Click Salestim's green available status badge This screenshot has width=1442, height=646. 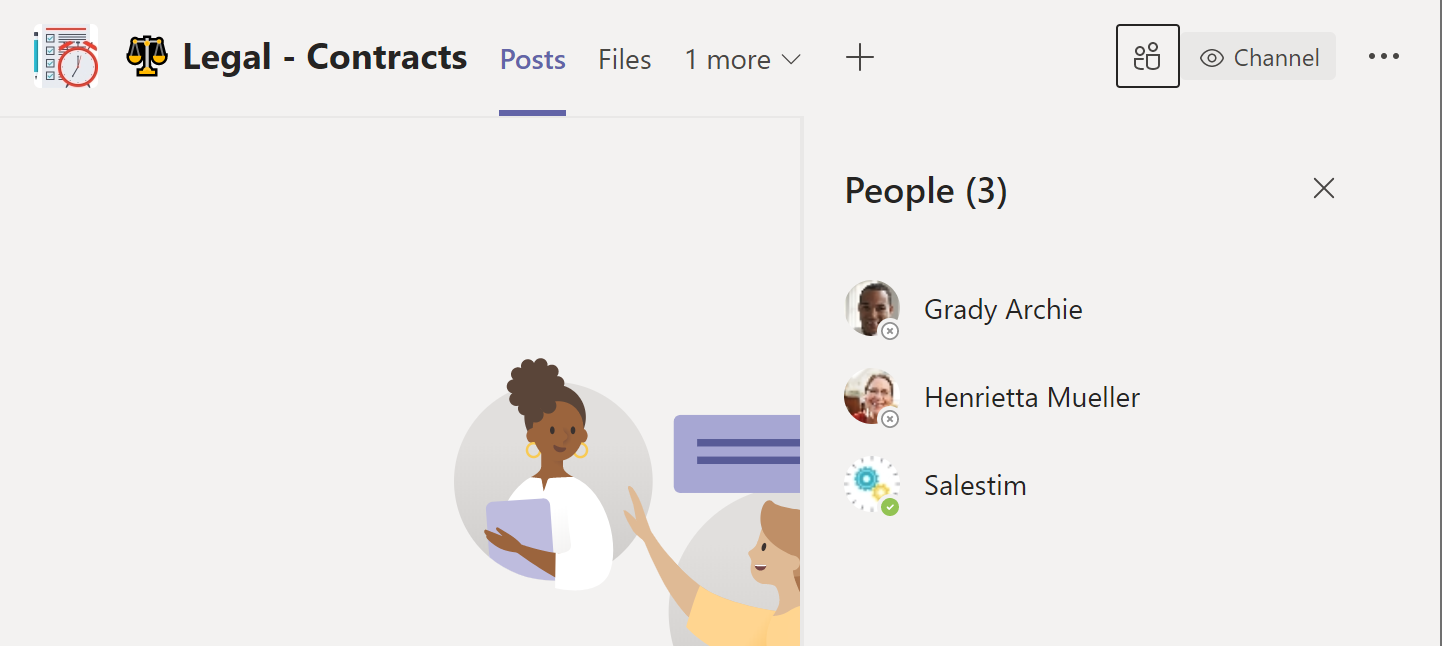890,507
